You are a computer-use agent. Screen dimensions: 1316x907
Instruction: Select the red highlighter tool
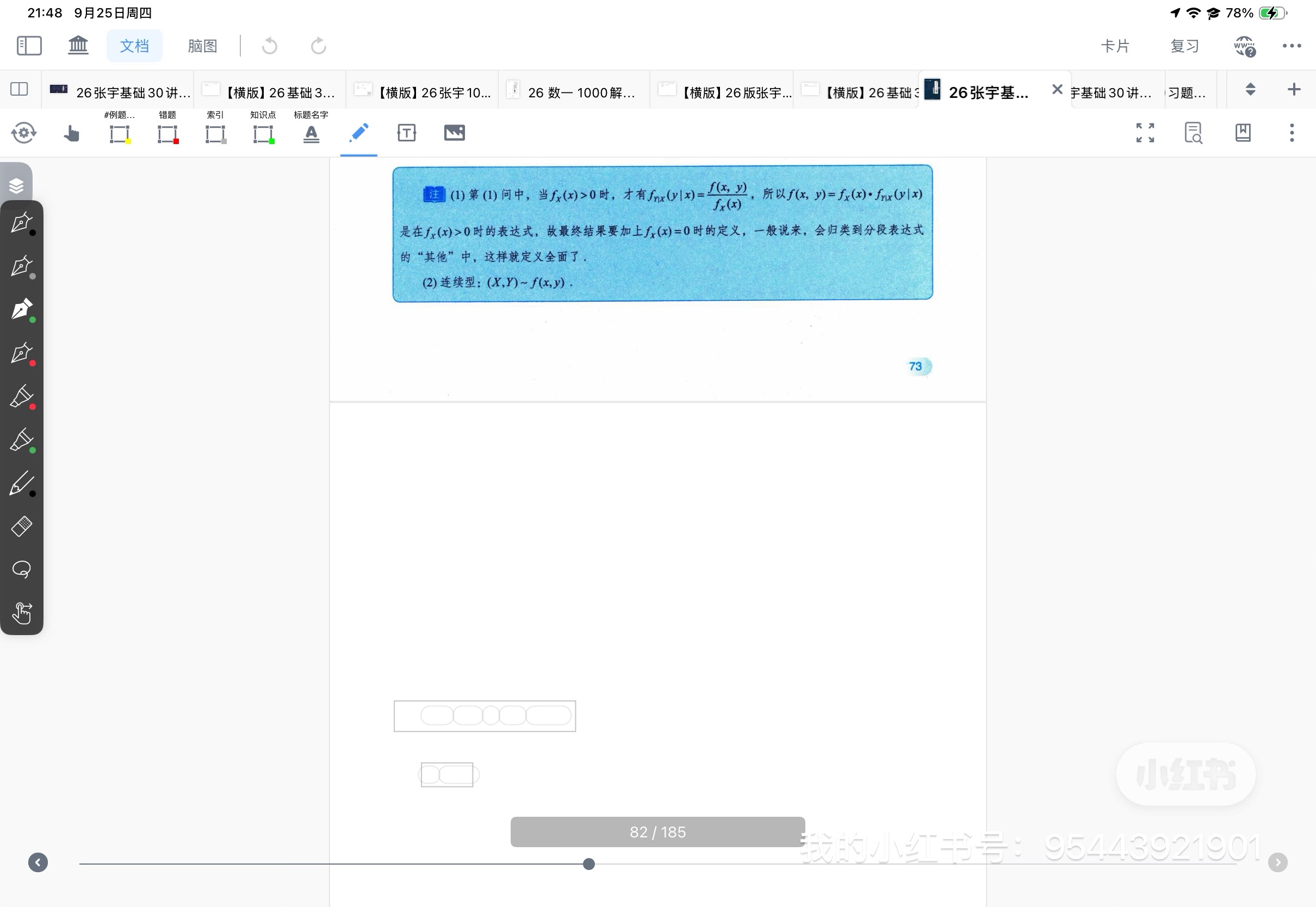click(22, 396)
